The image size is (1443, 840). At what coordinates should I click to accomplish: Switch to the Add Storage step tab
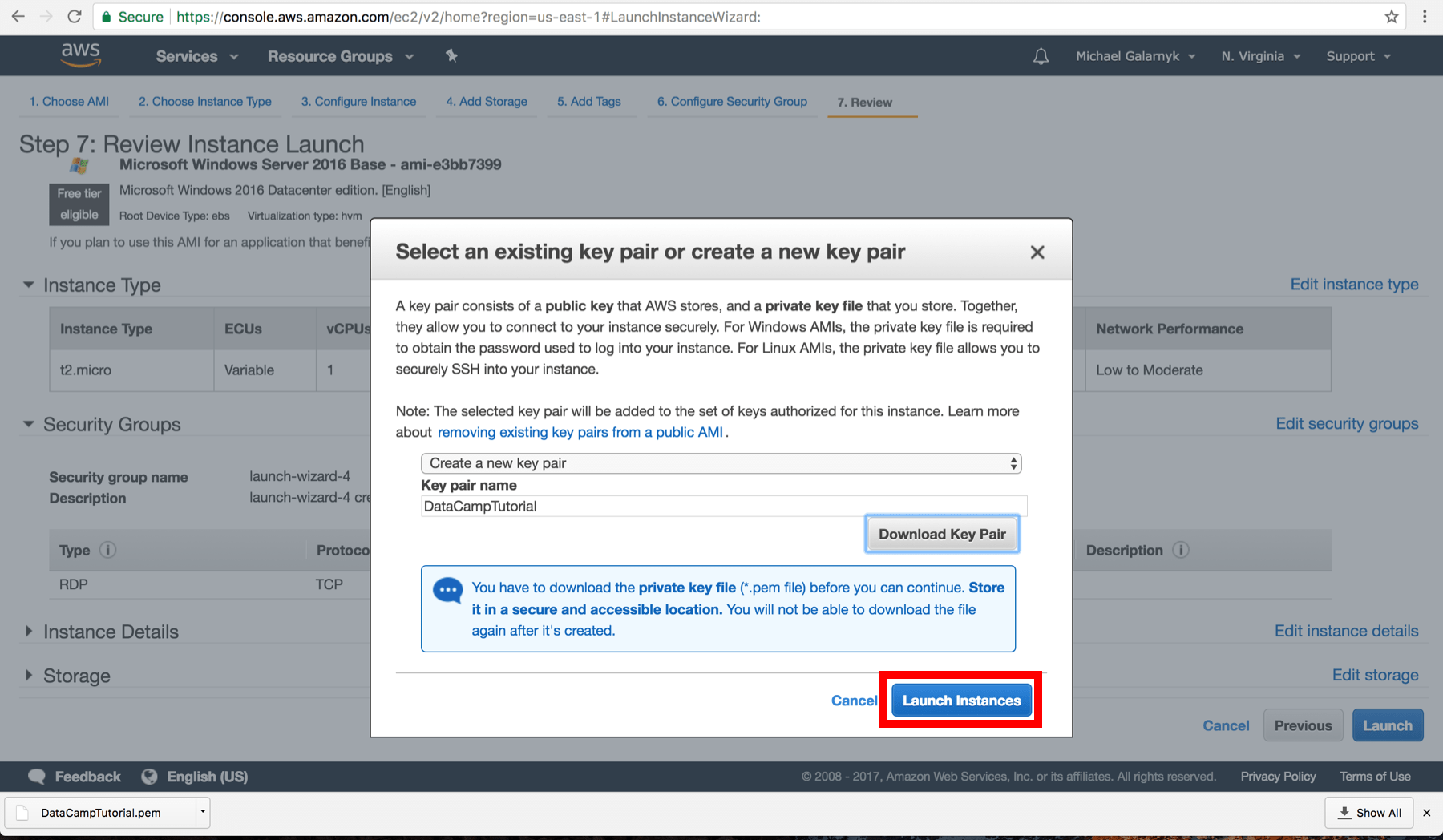point(486,102)
